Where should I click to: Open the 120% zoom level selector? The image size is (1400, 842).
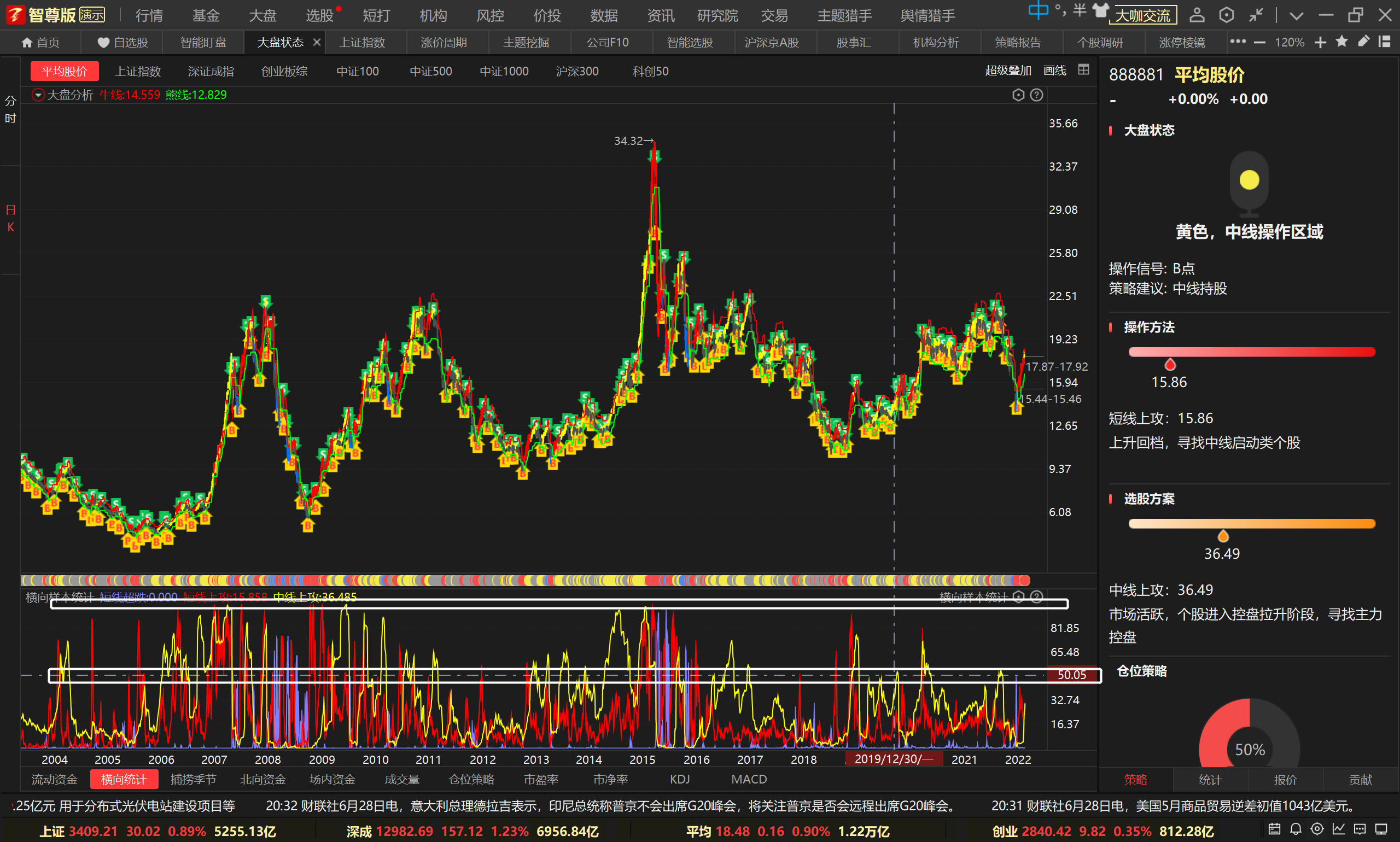[1290, 43]
